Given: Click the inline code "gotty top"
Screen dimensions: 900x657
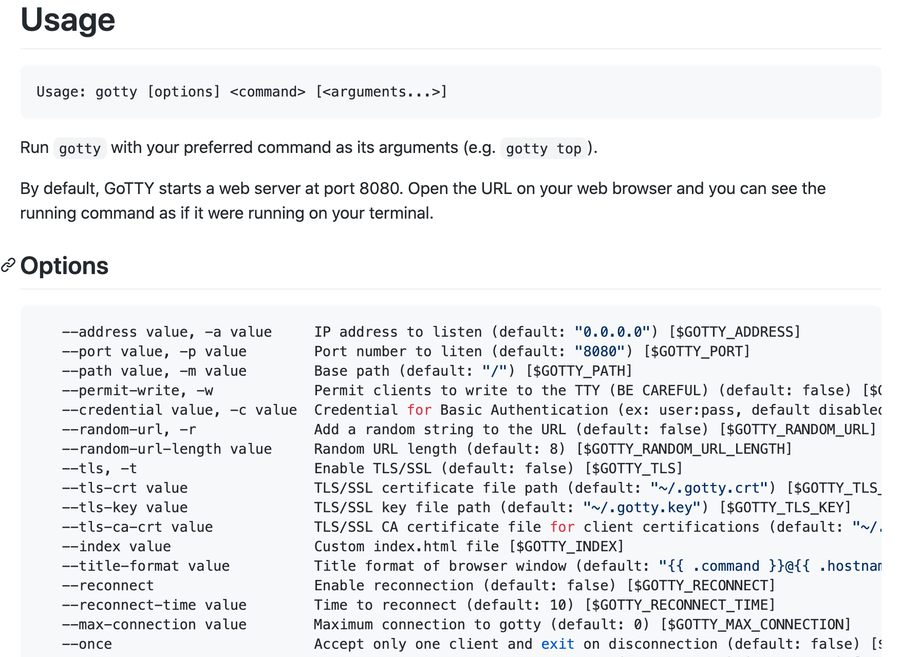Looking at the screenshot, I should point(544,149).
